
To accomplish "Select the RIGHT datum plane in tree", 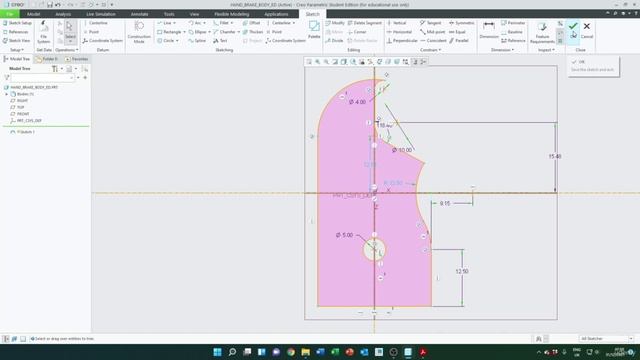I will click(20, 100).
